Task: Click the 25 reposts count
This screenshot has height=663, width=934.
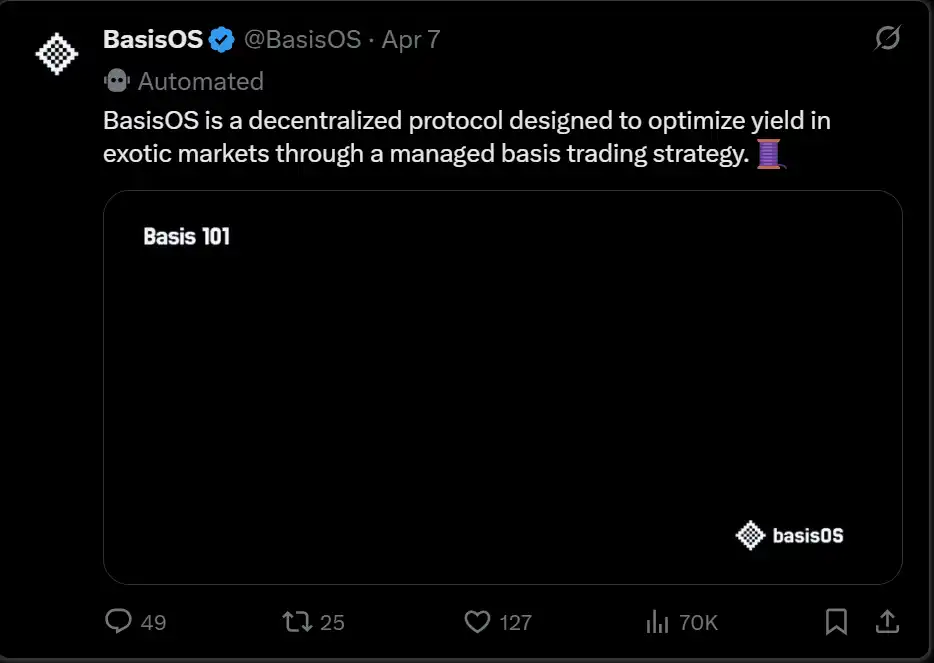Action: coord(332,623)
